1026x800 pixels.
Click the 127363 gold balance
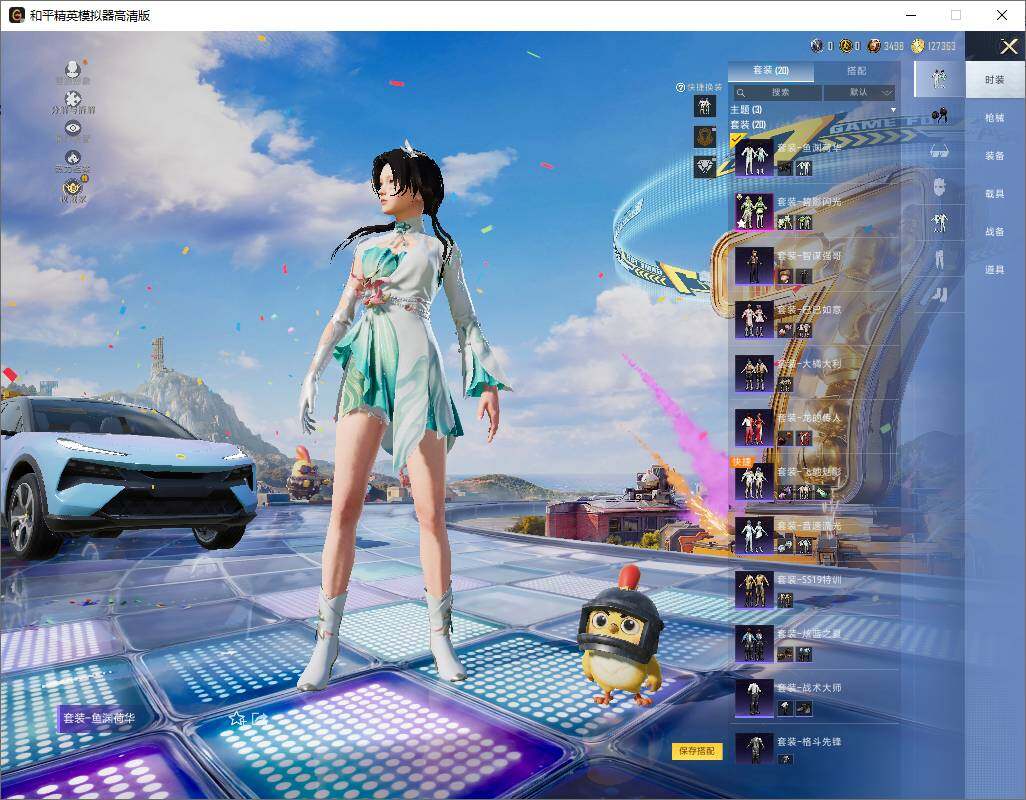point(941,46)
